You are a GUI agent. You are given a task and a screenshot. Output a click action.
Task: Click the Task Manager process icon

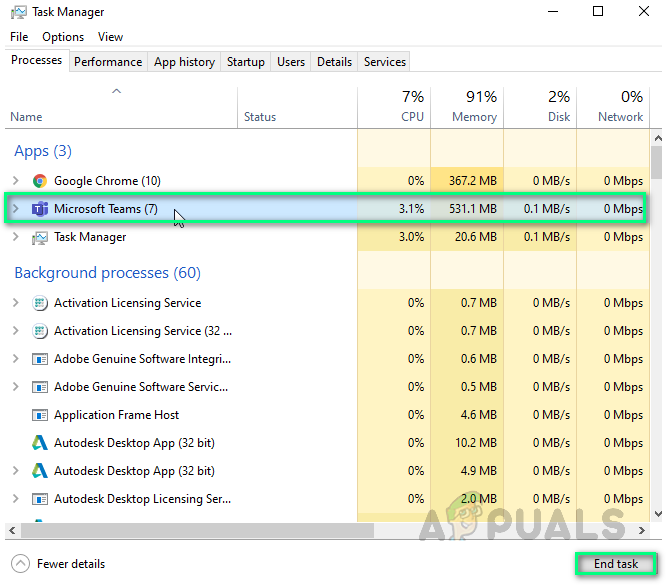click(40, 237)
